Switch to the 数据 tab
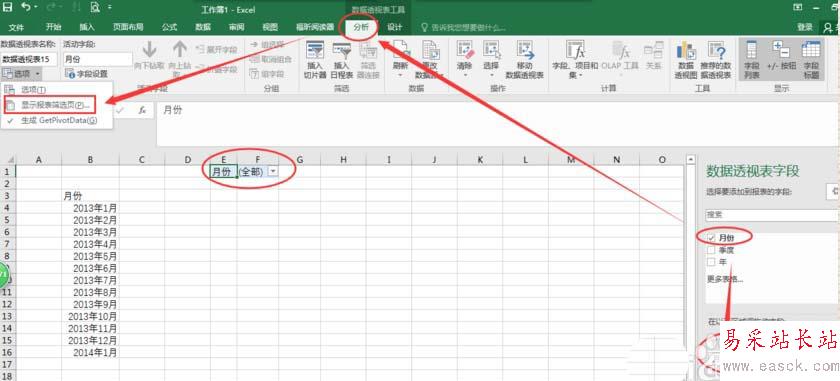 pyautogui.click(x=202, y=27)
